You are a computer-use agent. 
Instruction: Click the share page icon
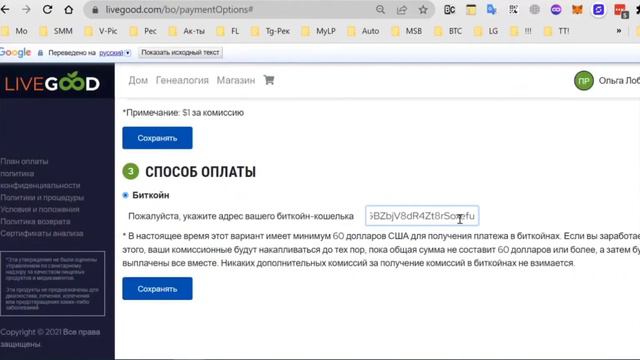(402, 9)
